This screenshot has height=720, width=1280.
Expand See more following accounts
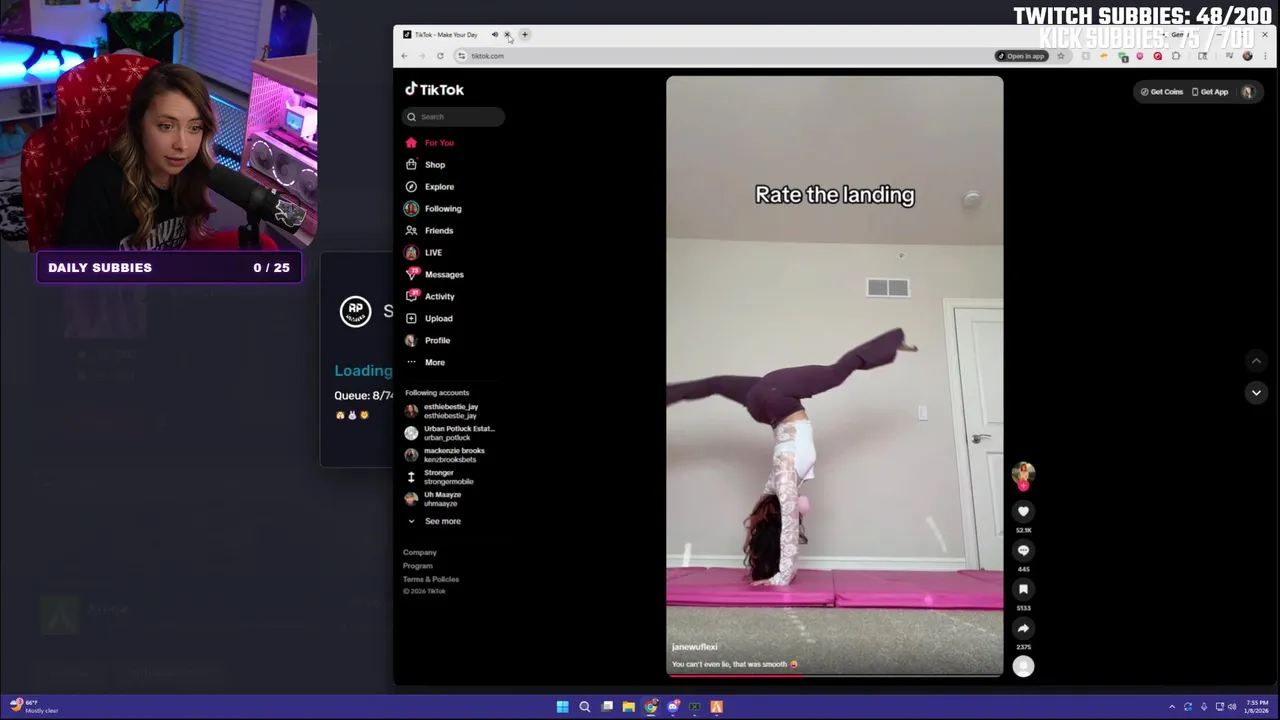(x=434, y=521)
